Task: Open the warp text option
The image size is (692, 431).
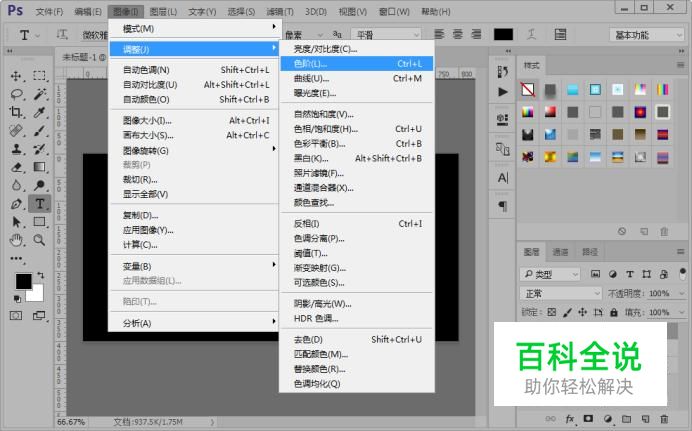Action: coord(532,34)
